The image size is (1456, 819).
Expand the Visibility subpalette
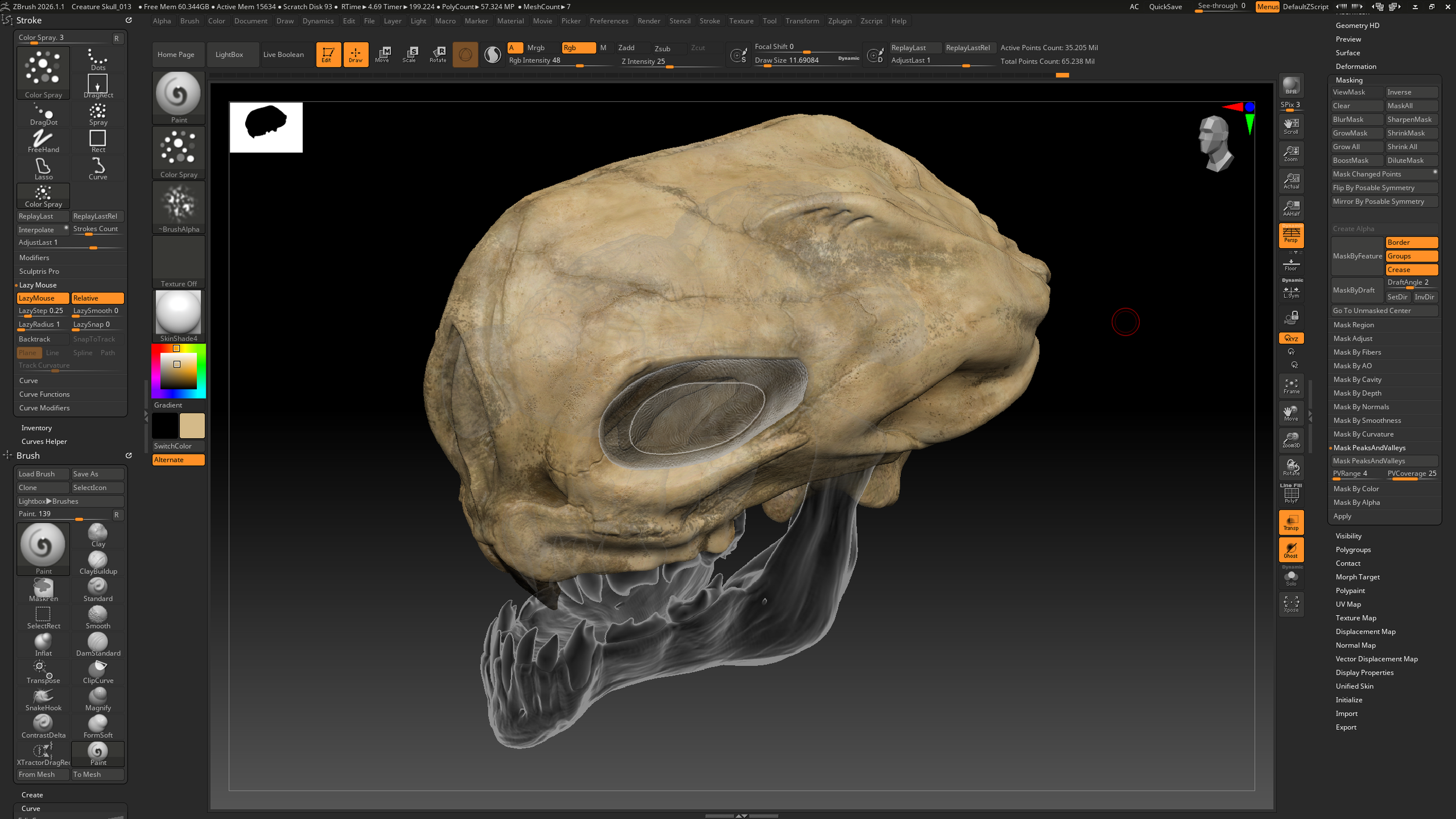click(x=1348, y=536)
